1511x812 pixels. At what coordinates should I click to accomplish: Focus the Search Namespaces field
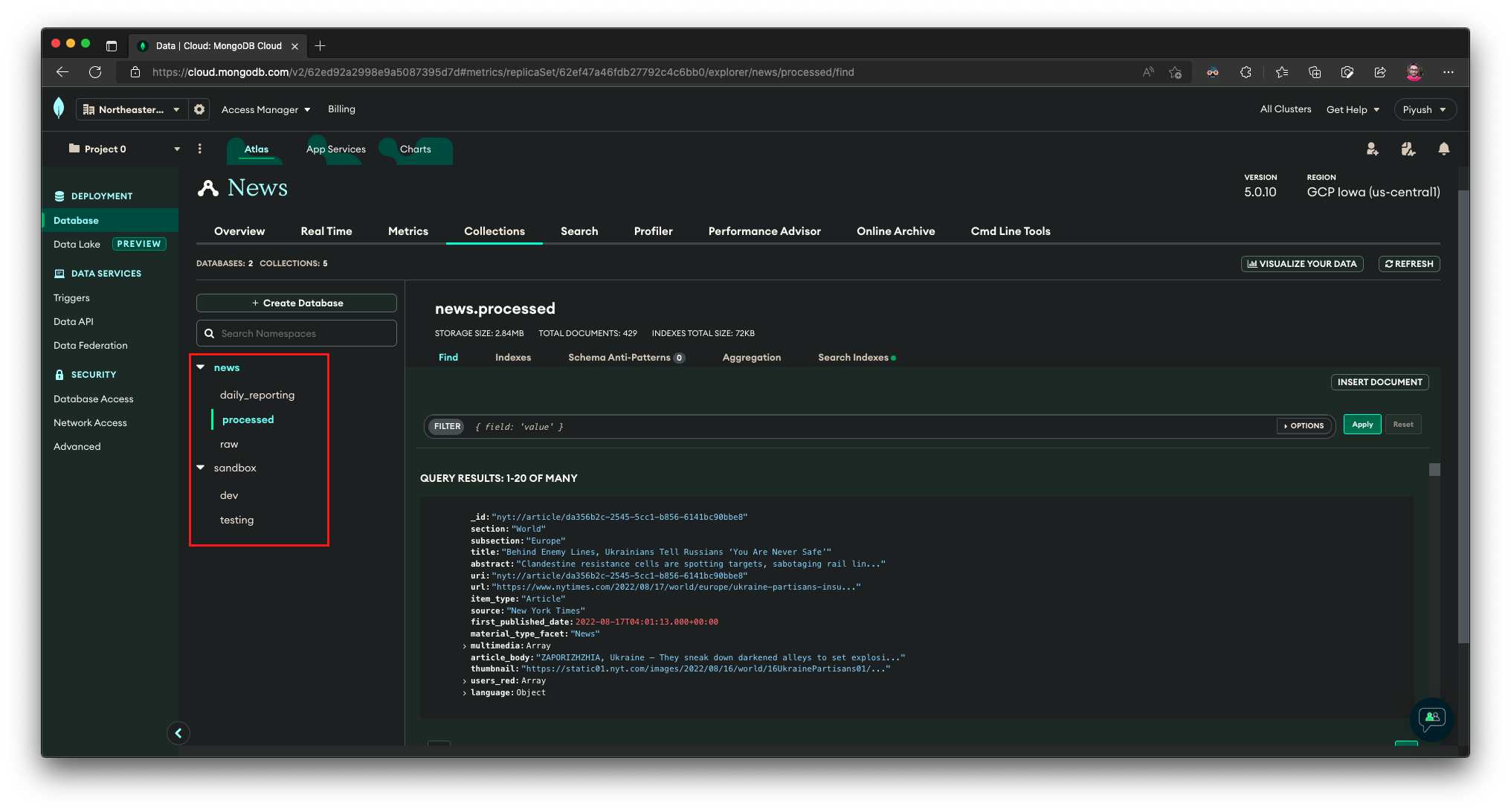297,334
